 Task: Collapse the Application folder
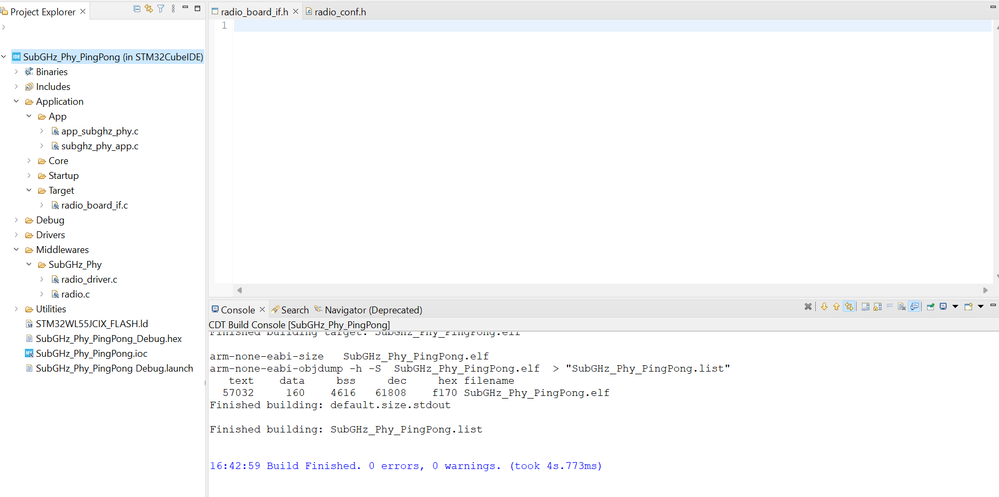(17, 101)
